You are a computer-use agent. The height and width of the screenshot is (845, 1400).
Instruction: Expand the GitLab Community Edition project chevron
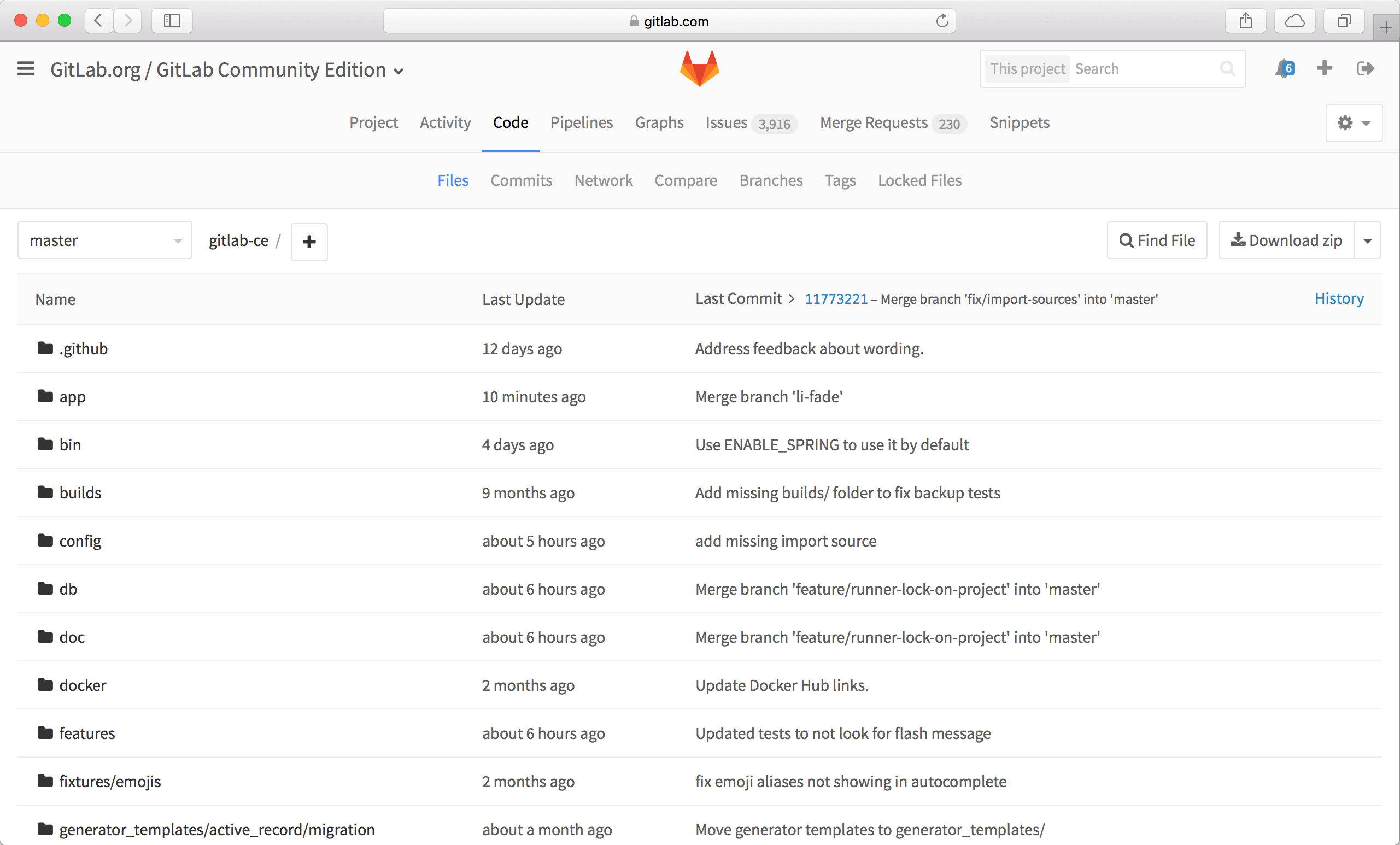(399, 71)
